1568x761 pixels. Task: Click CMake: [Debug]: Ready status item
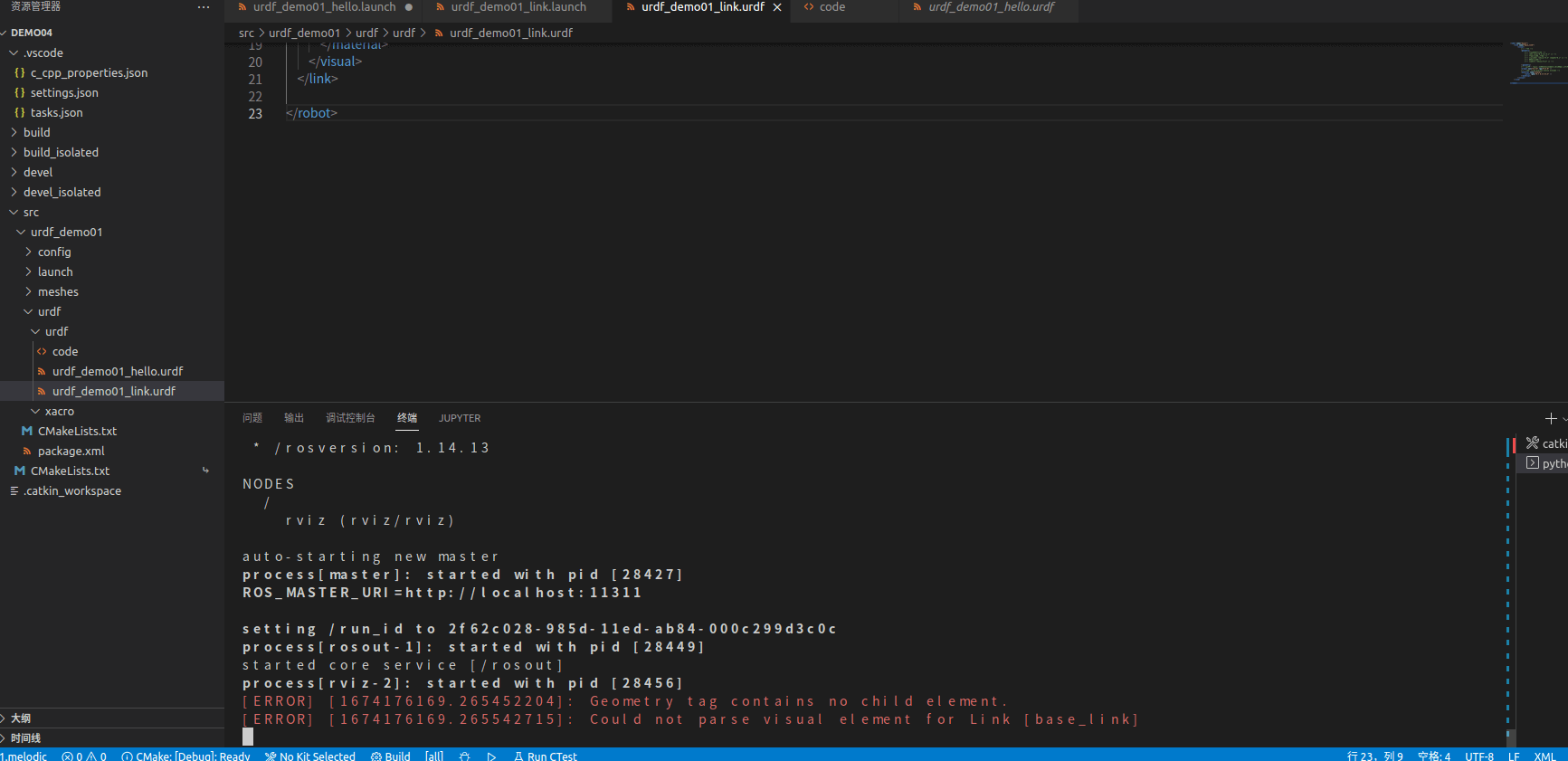coord(185,756)
